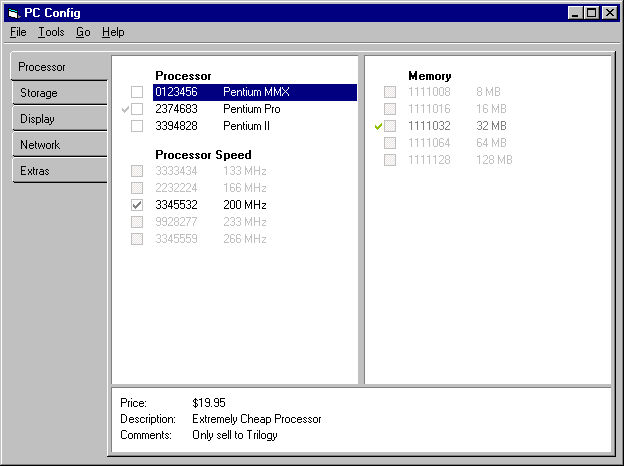The image size is (624, 466).
Task: Select the Pentium MMX row text
Action: 255,92
